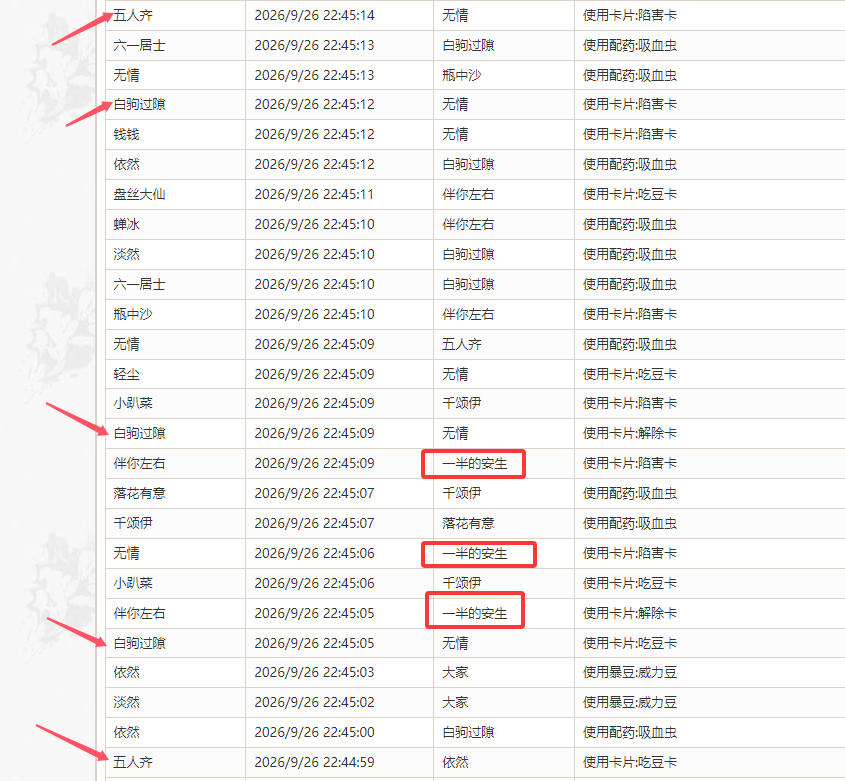Screen dimensions: 845x781
Task: Click the timestamp 2026/9/26 22:45:03
Action: click(314, 672)
